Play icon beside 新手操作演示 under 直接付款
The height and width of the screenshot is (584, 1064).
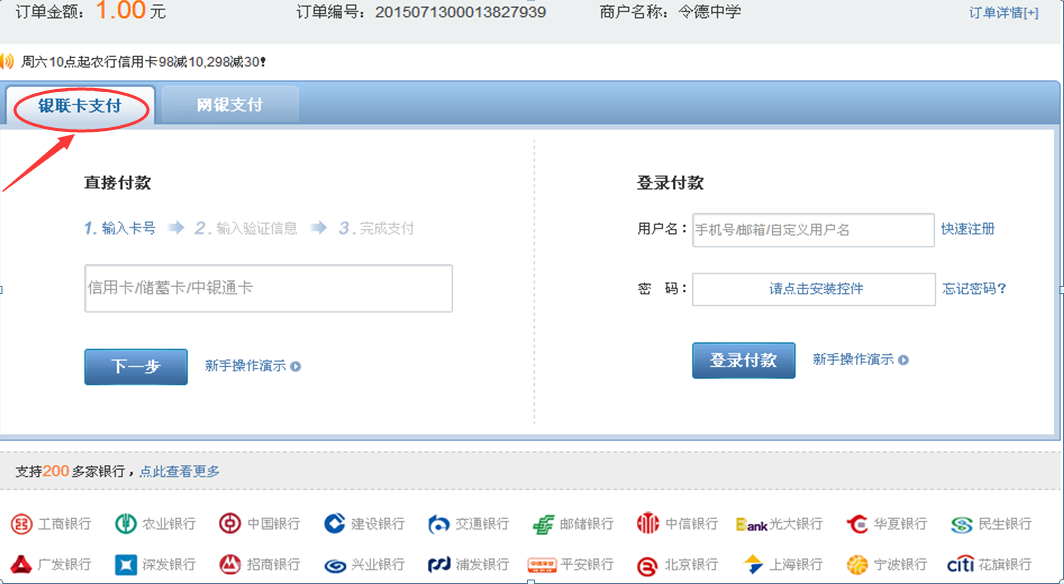click(296, 366)
